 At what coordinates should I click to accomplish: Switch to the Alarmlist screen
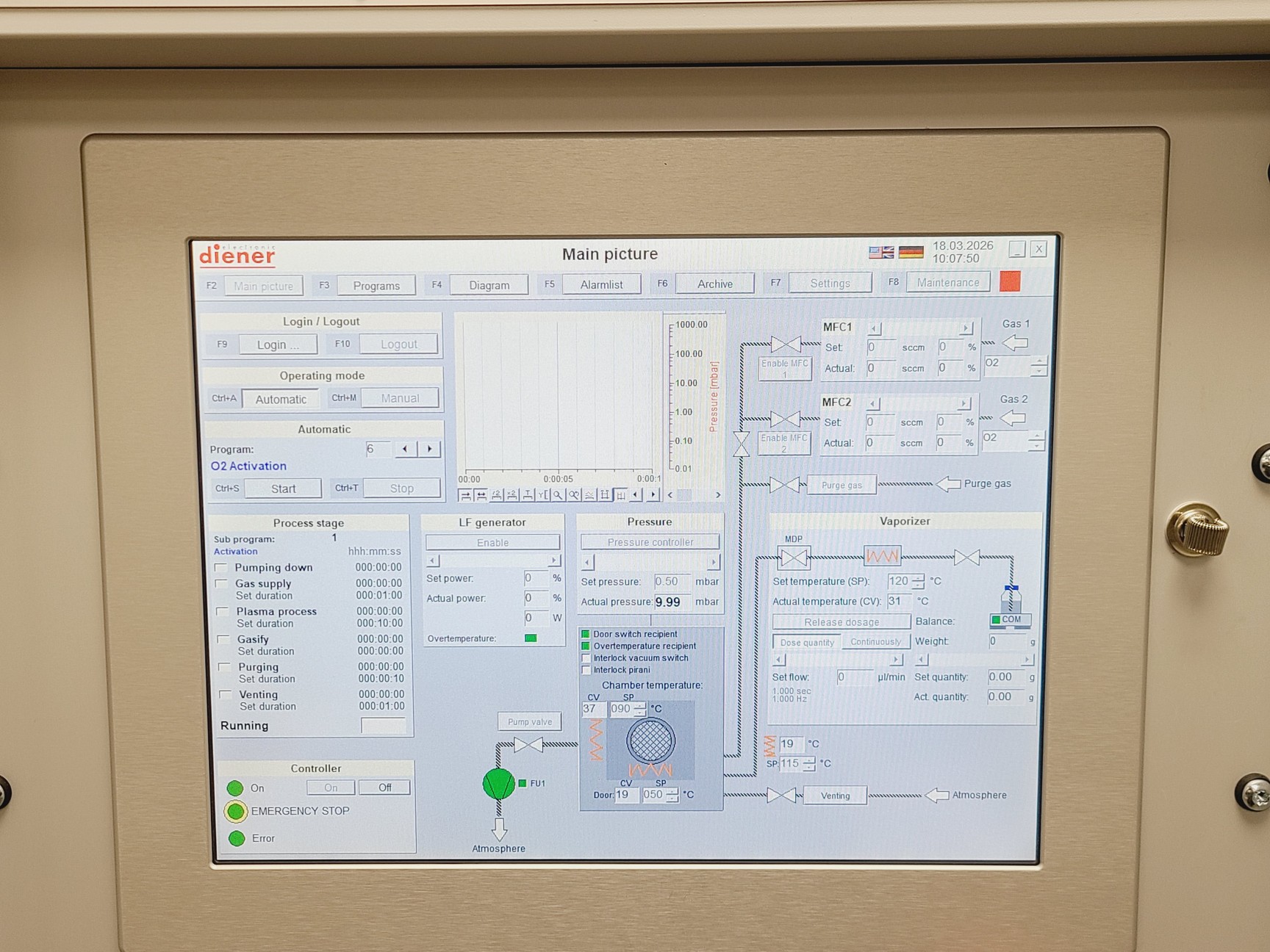tap(601, 284)
